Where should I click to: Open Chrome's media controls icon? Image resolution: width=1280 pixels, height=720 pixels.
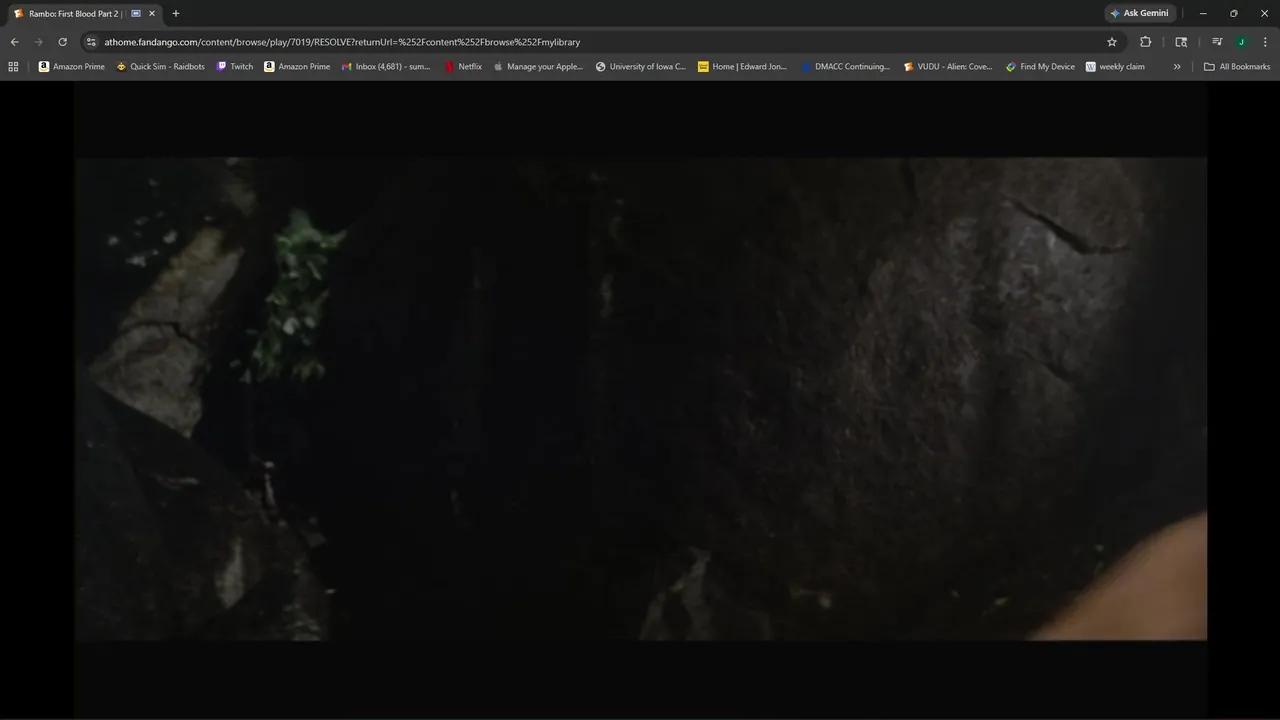coord(1217,42)
